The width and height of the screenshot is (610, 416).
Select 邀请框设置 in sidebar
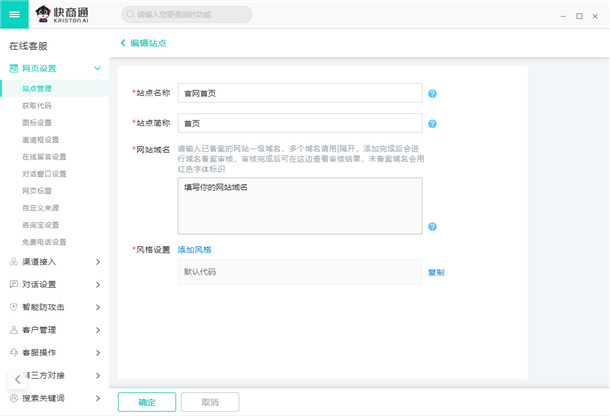pos(40,139)
